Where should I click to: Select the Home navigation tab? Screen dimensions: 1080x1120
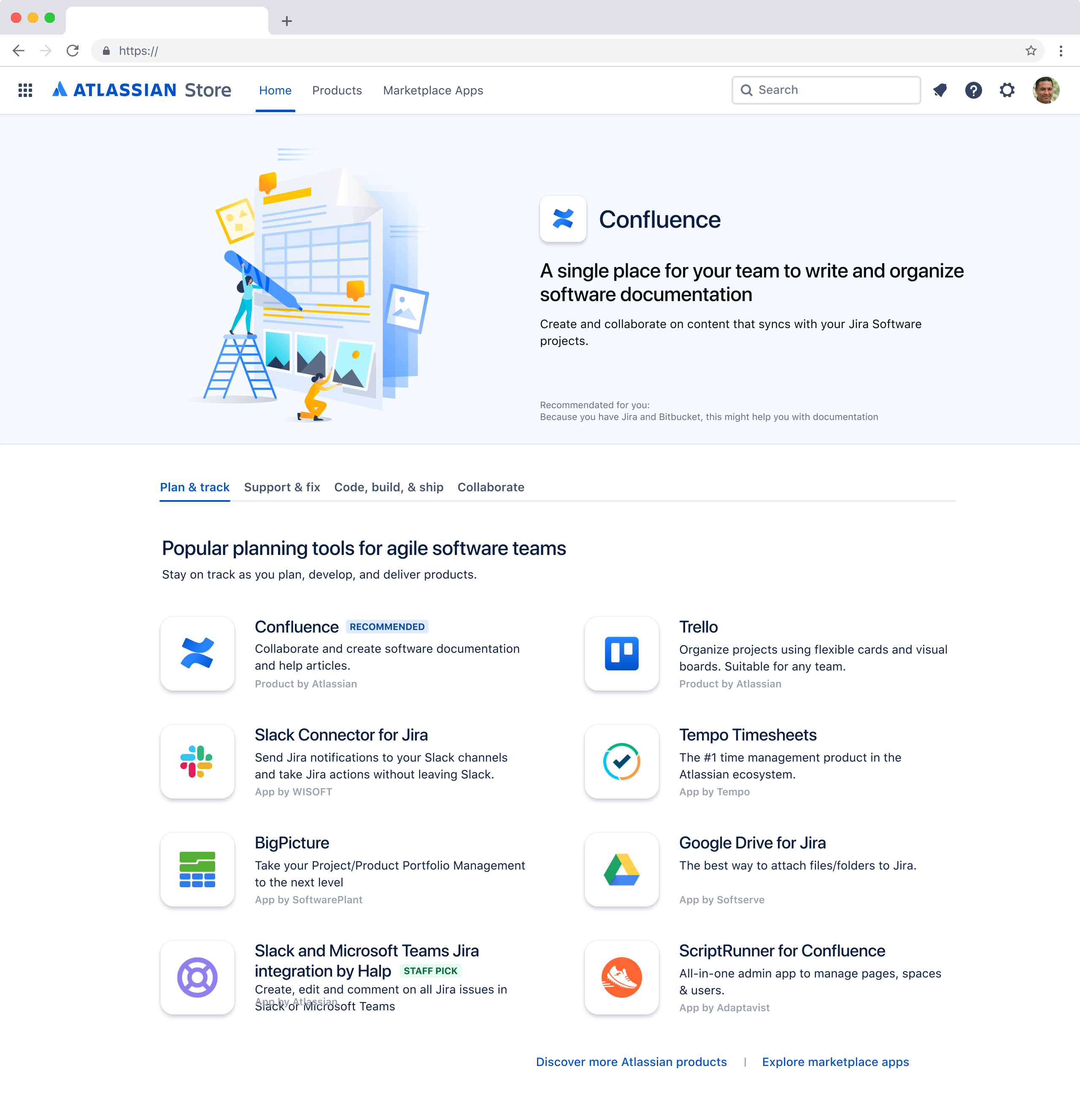click(x=275, y=90)
